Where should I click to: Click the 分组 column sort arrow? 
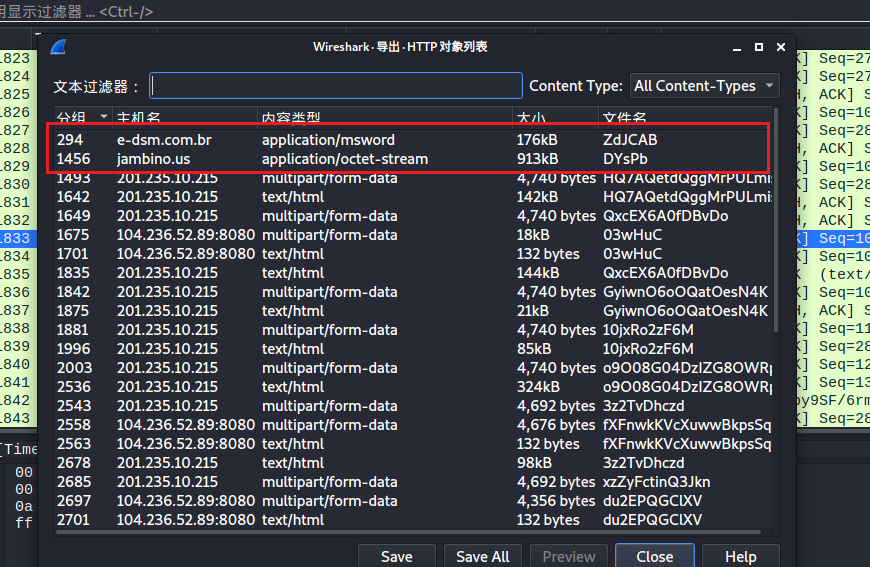(x=103, y=118)
